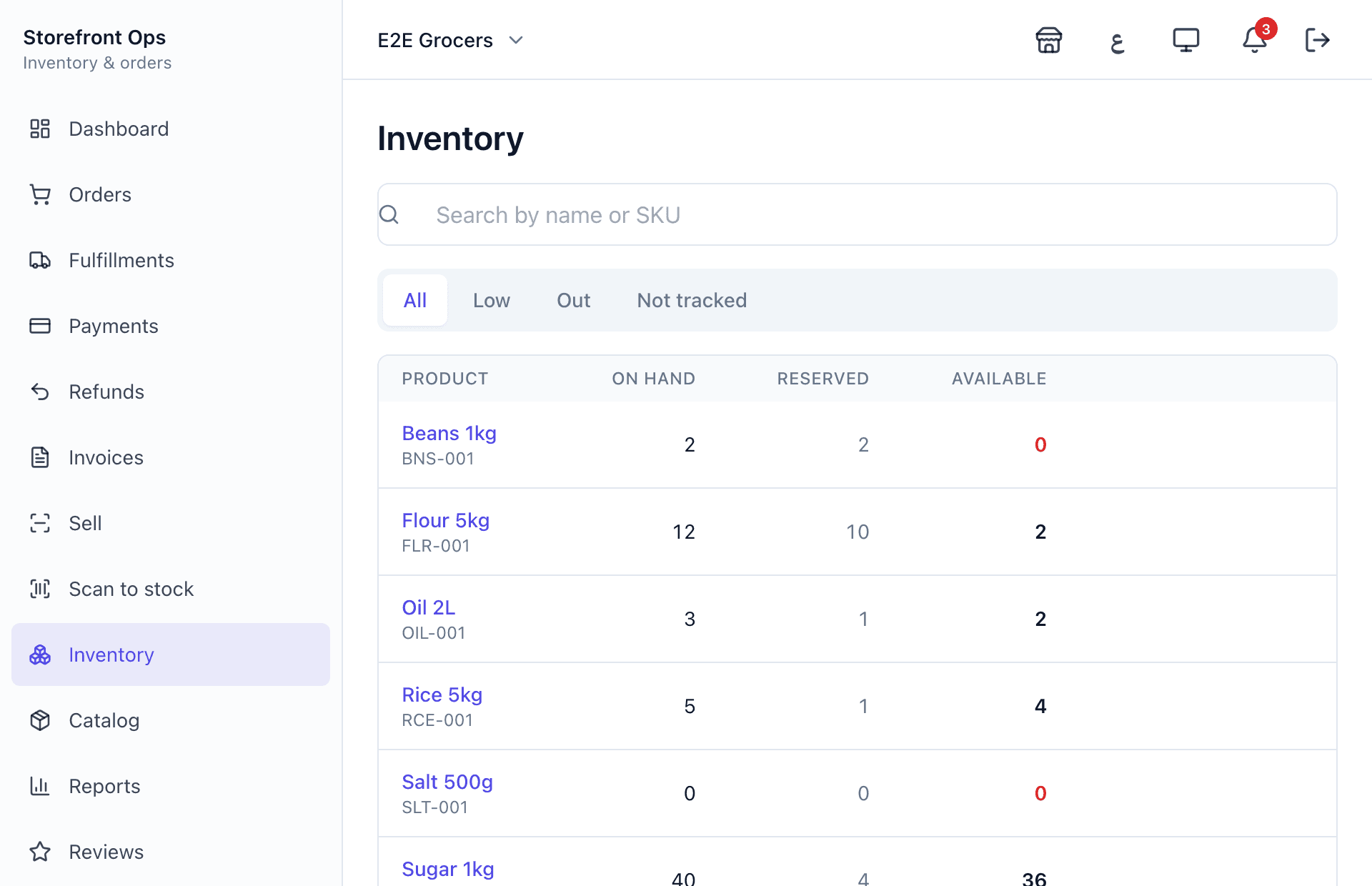Image resolution: width=1372 pixels, height=886 pixels.
Task: Open the Beans 1kg product link
Action: (449, 433)
